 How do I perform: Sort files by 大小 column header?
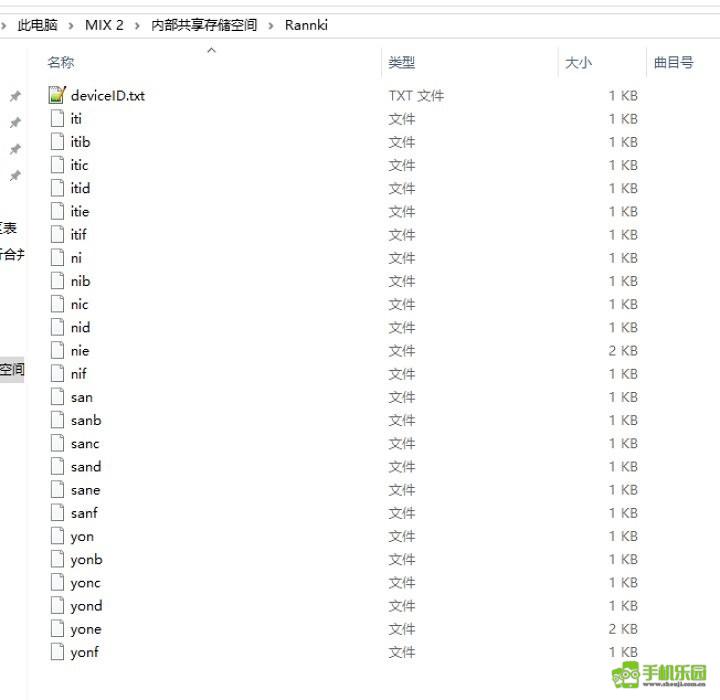pyautogui.click(x=578, y=63)
